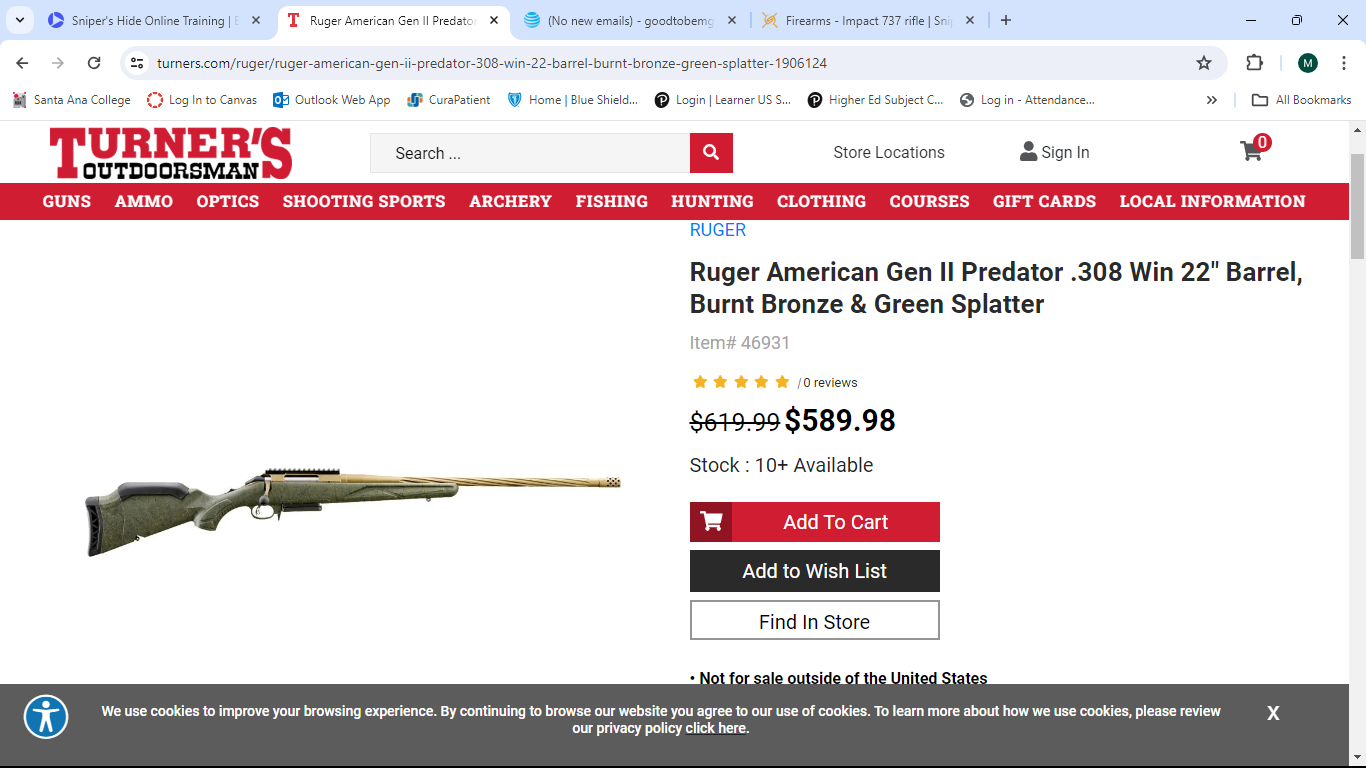Viewport: 1366px width, 768px height.
Task: Open the Santa Ana College bookmark
Action: tap(72, 100)
